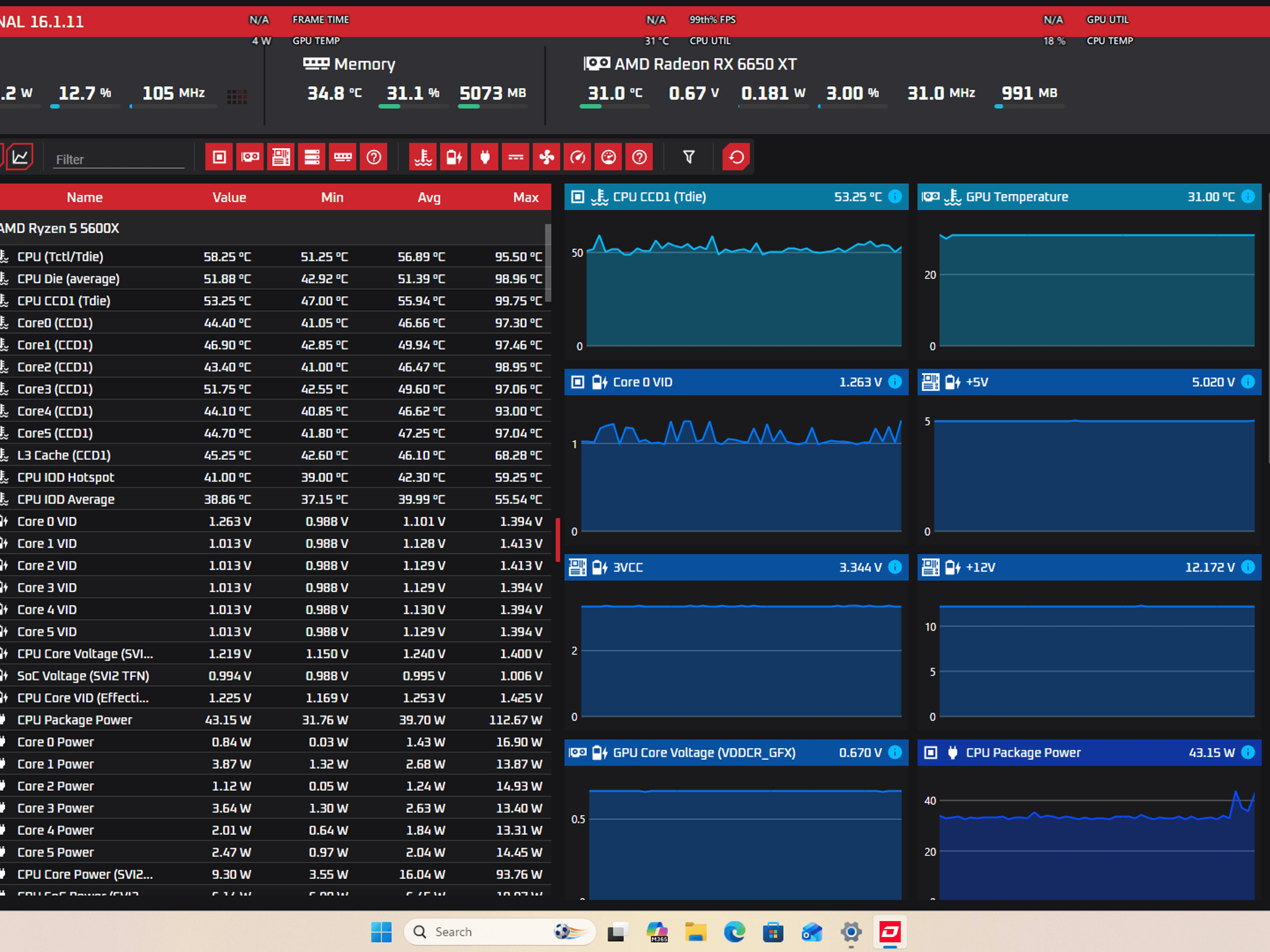Sort the table by the Value column
Screen dimensions: 1270x952
click(x=229, y=197)
